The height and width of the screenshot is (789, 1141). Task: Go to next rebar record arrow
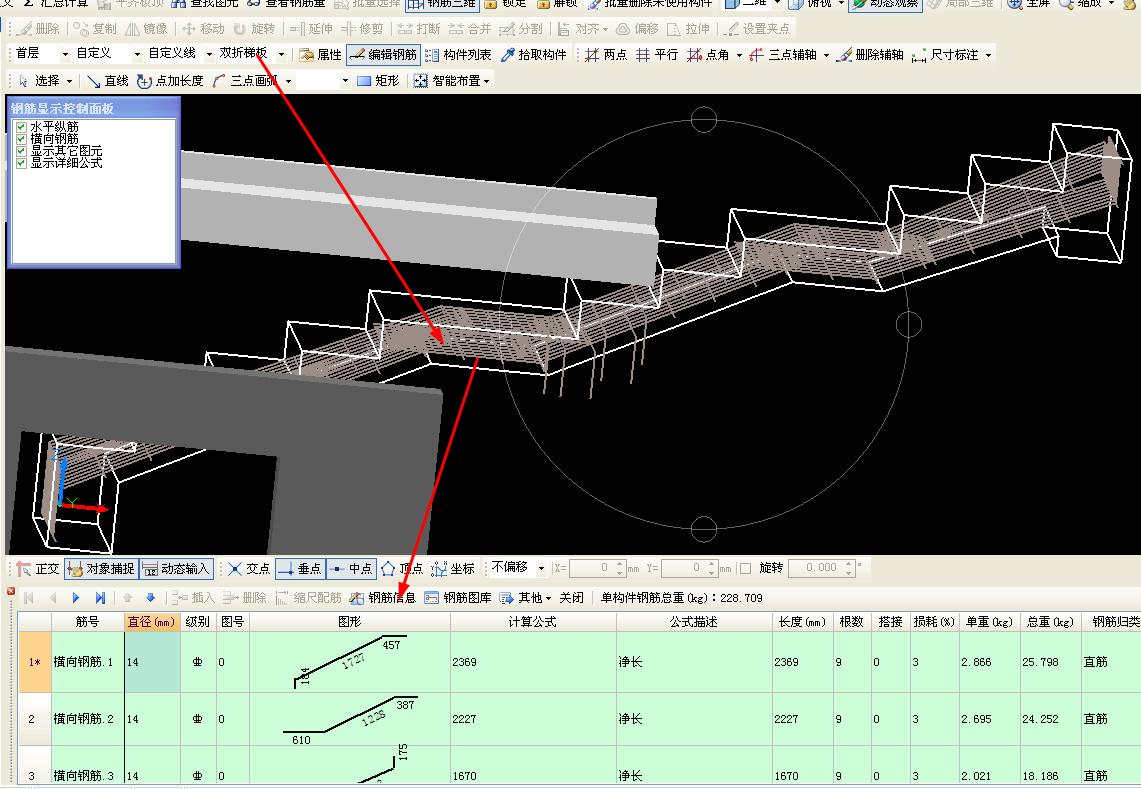[76, 598]
